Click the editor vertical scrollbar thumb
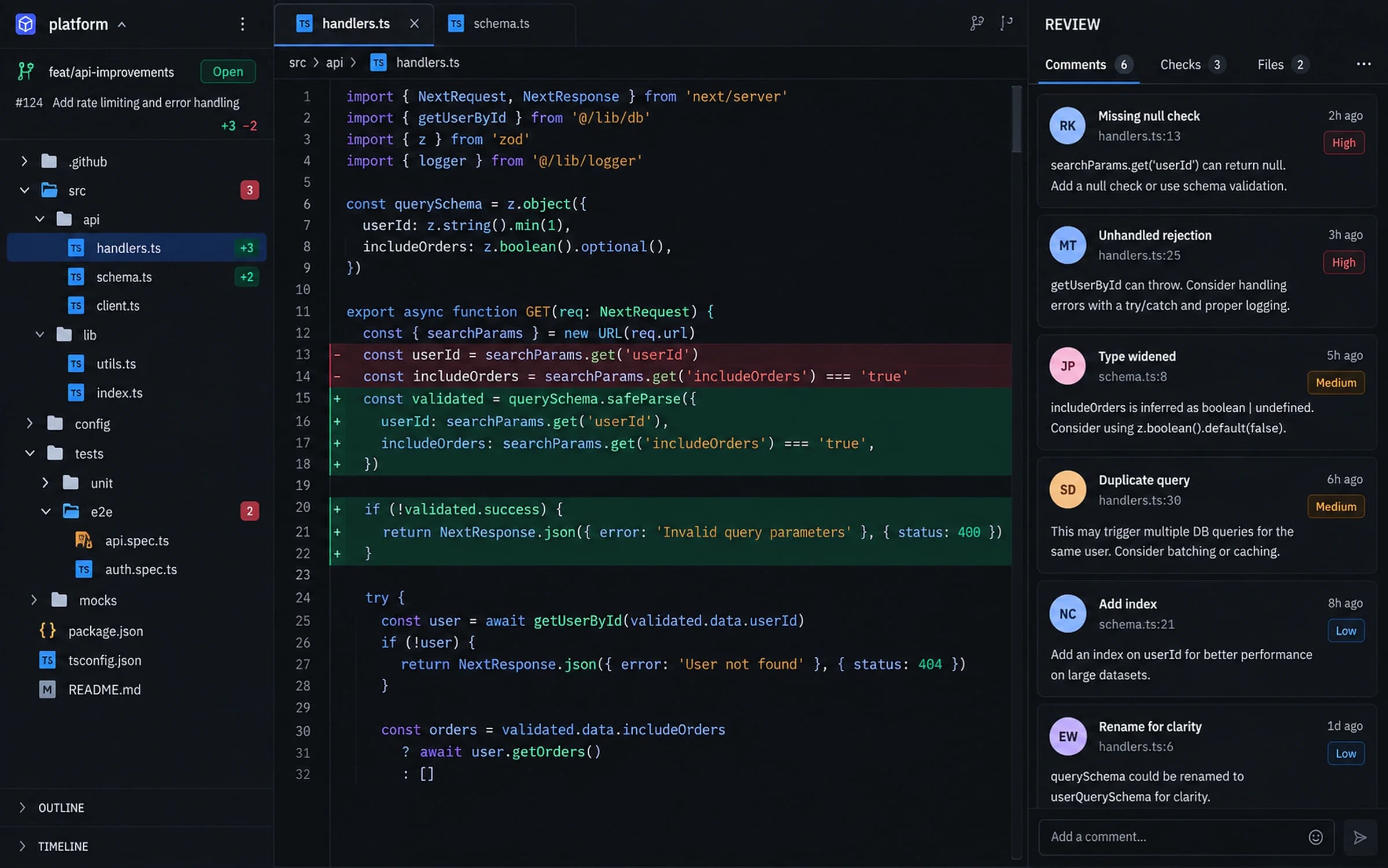This screenshot has height=868, width=1388. click(1016, 119)
